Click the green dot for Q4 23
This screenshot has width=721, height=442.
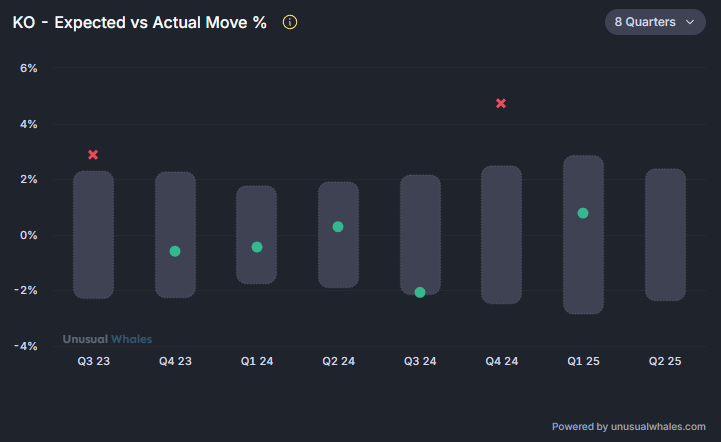[x=175, y=251]
